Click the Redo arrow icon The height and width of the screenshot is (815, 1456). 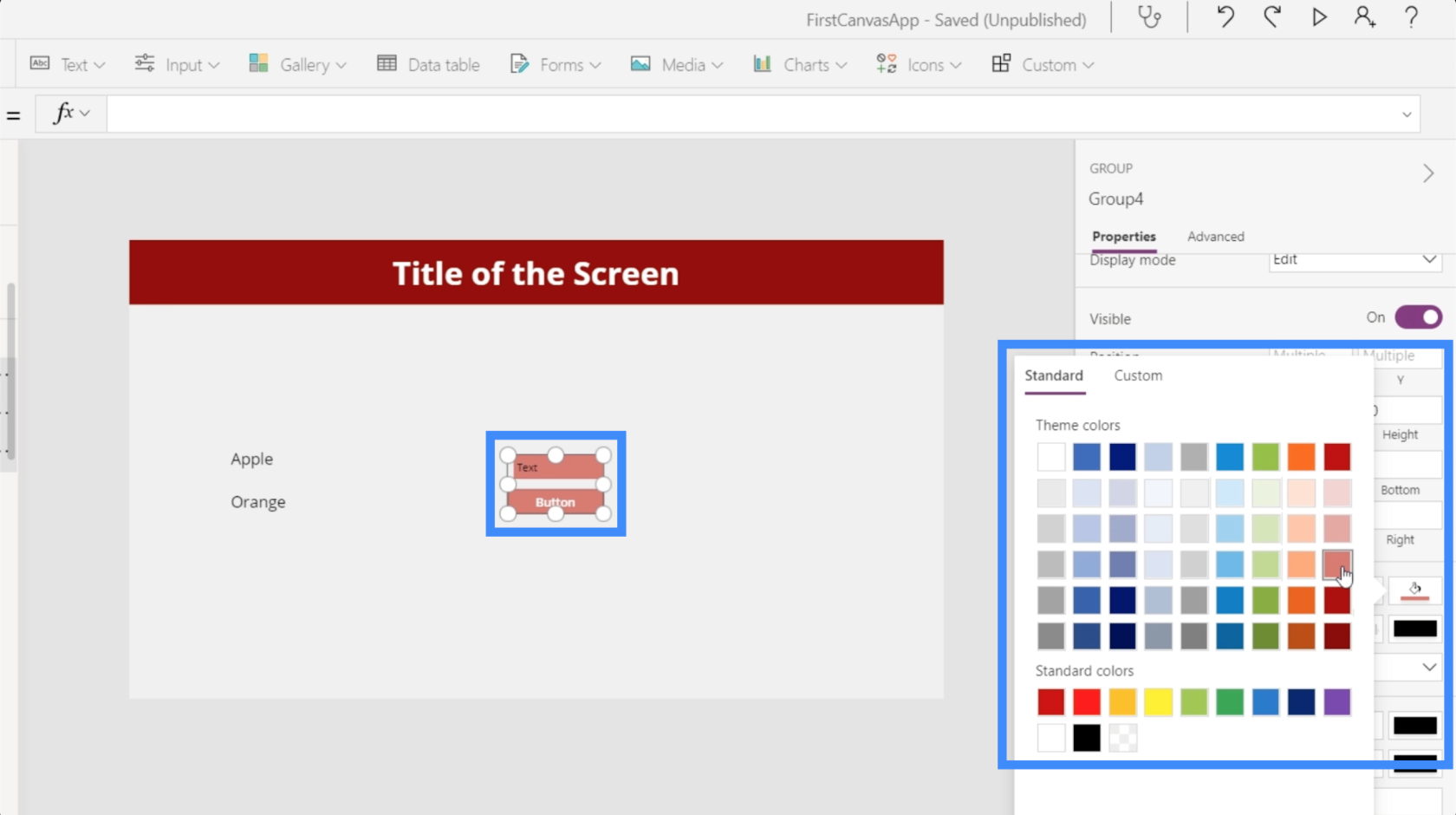pyautogui.click(x=1271, y=17)
